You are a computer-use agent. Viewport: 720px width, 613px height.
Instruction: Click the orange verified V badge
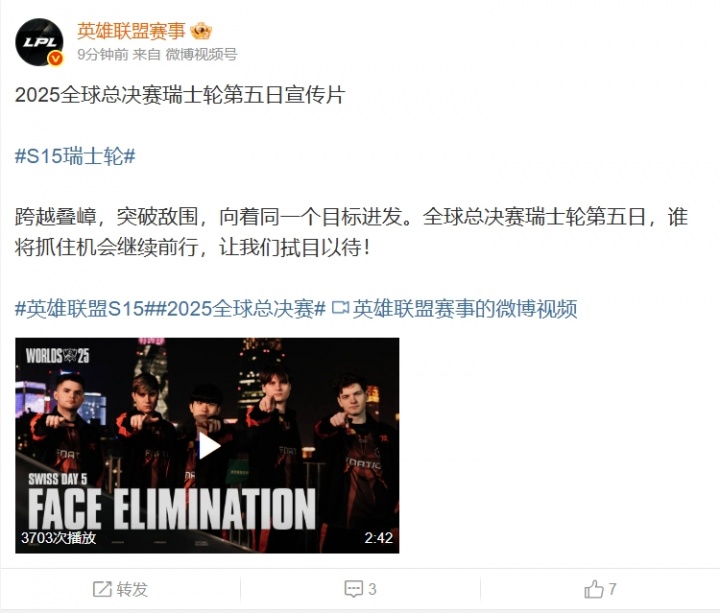click(x=56, y=58)
